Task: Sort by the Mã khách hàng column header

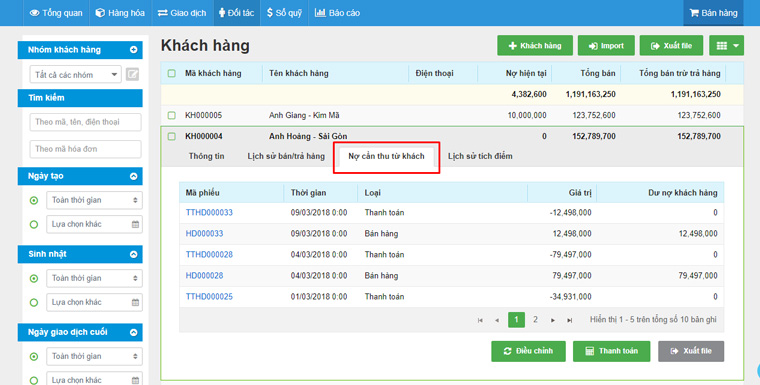Action: pyautogui.click(x=213, y=73)
